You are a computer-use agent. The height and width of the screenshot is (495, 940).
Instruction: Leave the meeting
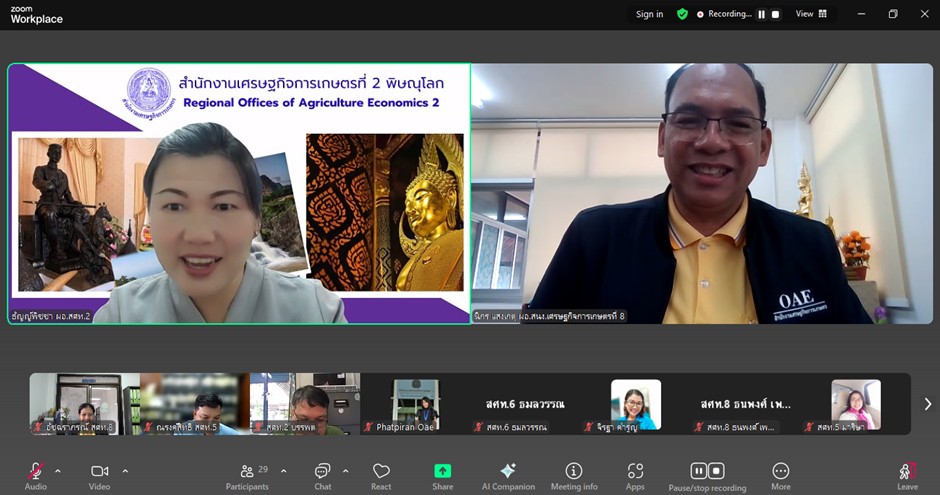pyautogui.click(x=907, y=474)
